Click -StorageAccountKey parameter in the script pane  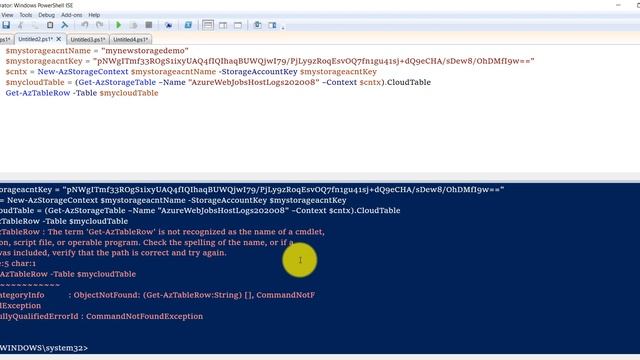click(258, 71)
